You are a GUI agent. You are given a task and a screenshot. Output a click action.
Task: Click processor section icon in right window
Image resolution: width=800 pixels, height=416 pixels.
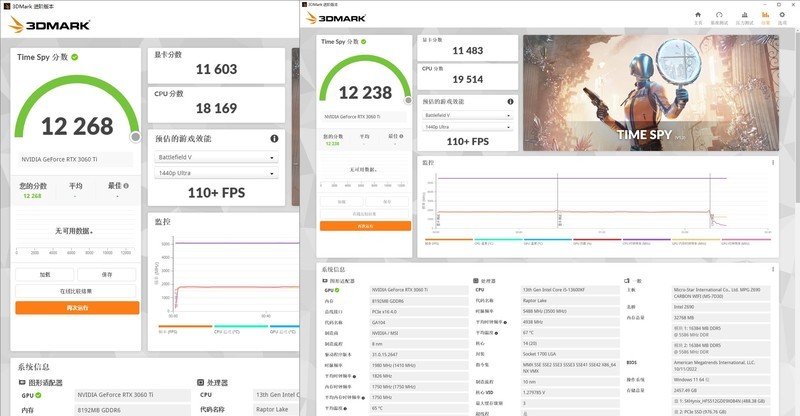pyautogui.click(x=476, y=281)
